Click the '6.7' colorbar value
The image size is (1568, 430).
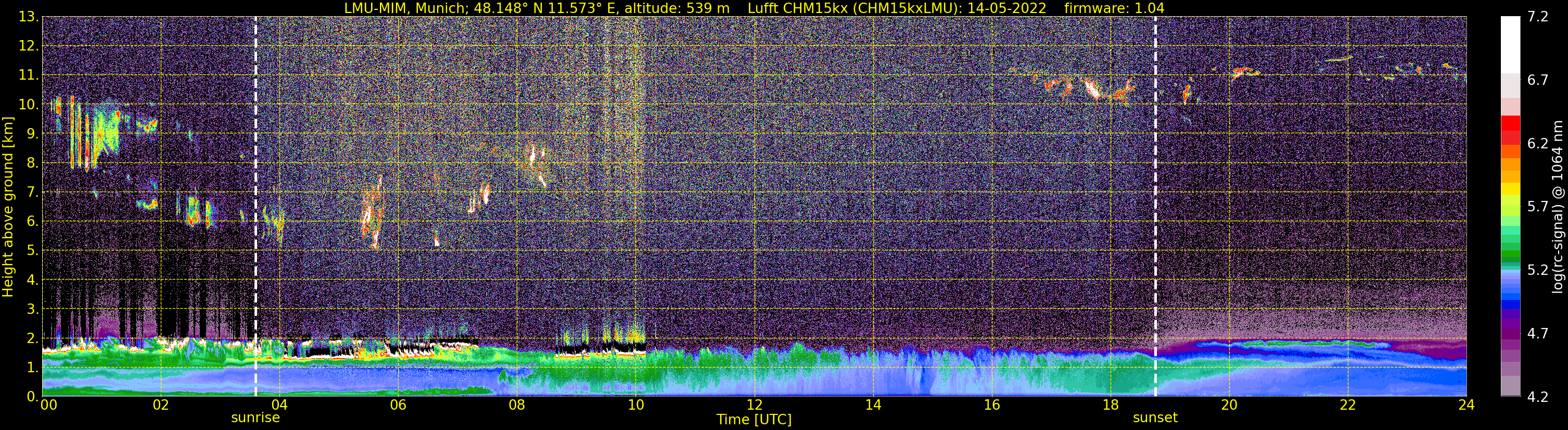point(1538,80)
